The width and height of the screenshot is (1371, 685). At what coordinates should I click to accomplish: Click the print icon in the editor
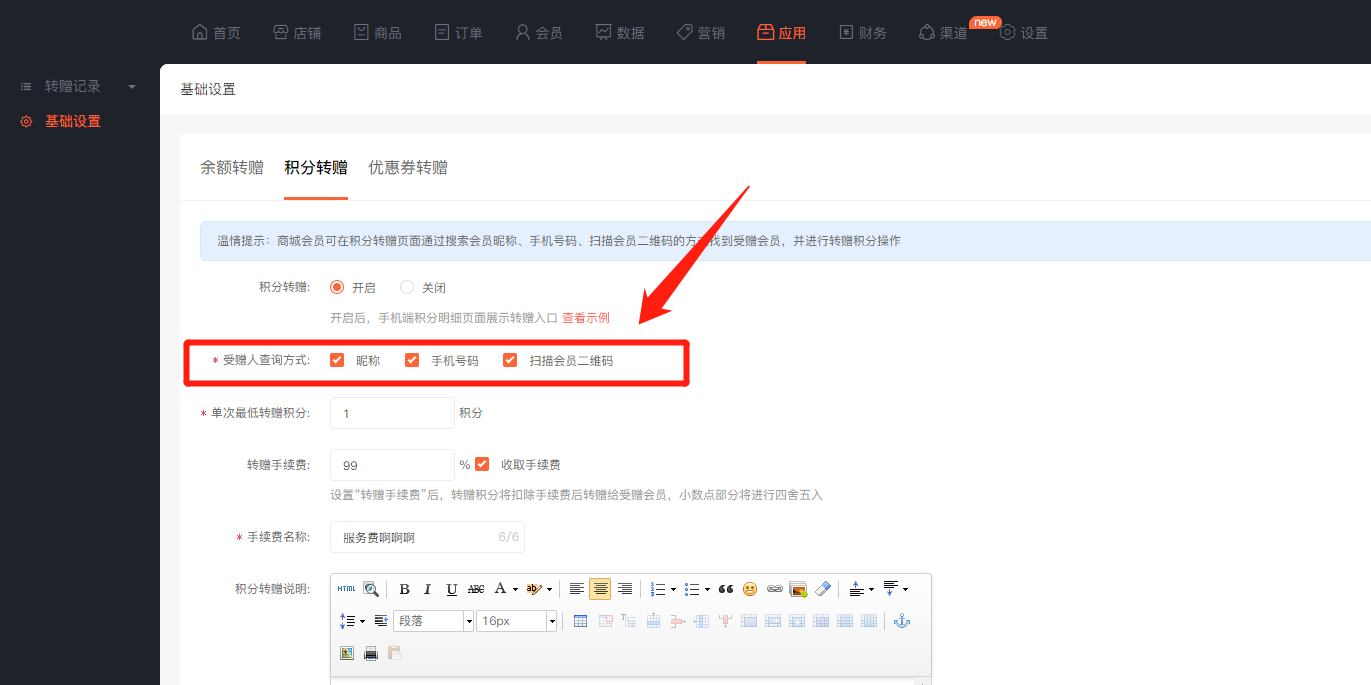click(371, 653)
